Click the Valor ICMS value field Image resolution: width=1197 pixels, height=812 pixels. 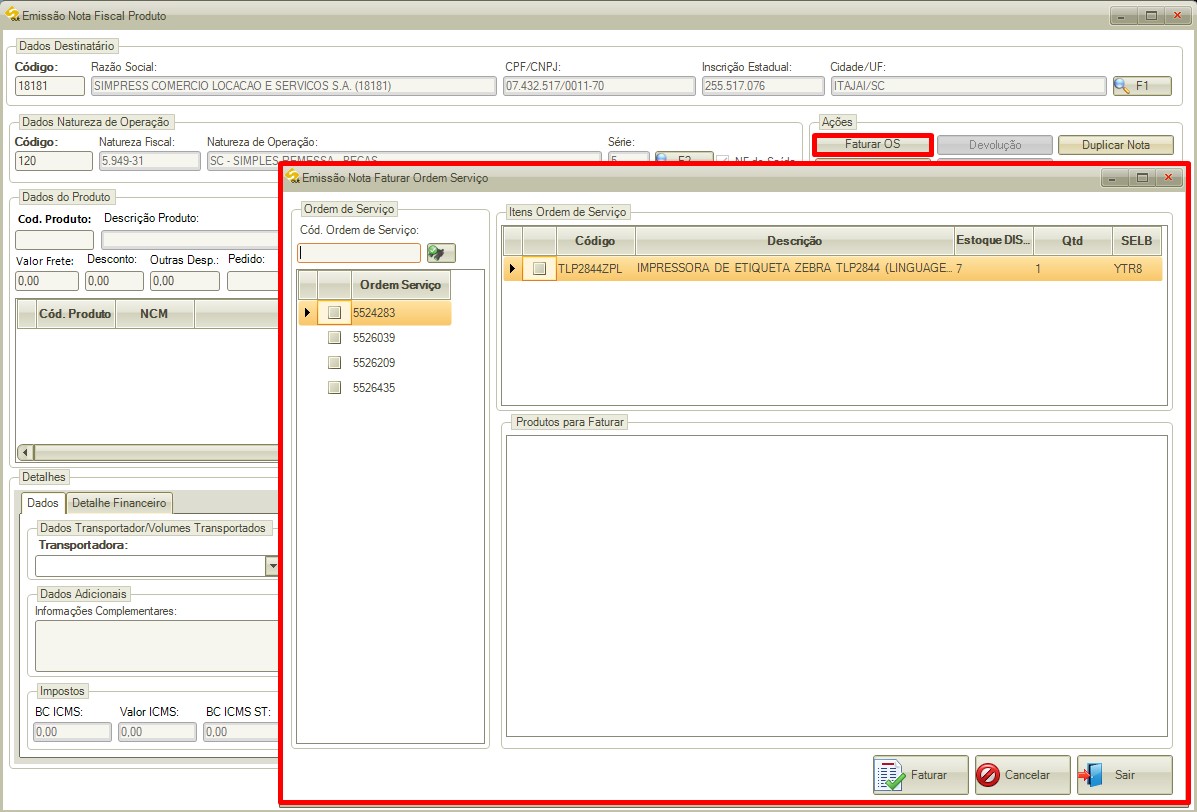(x=158, y=732)
